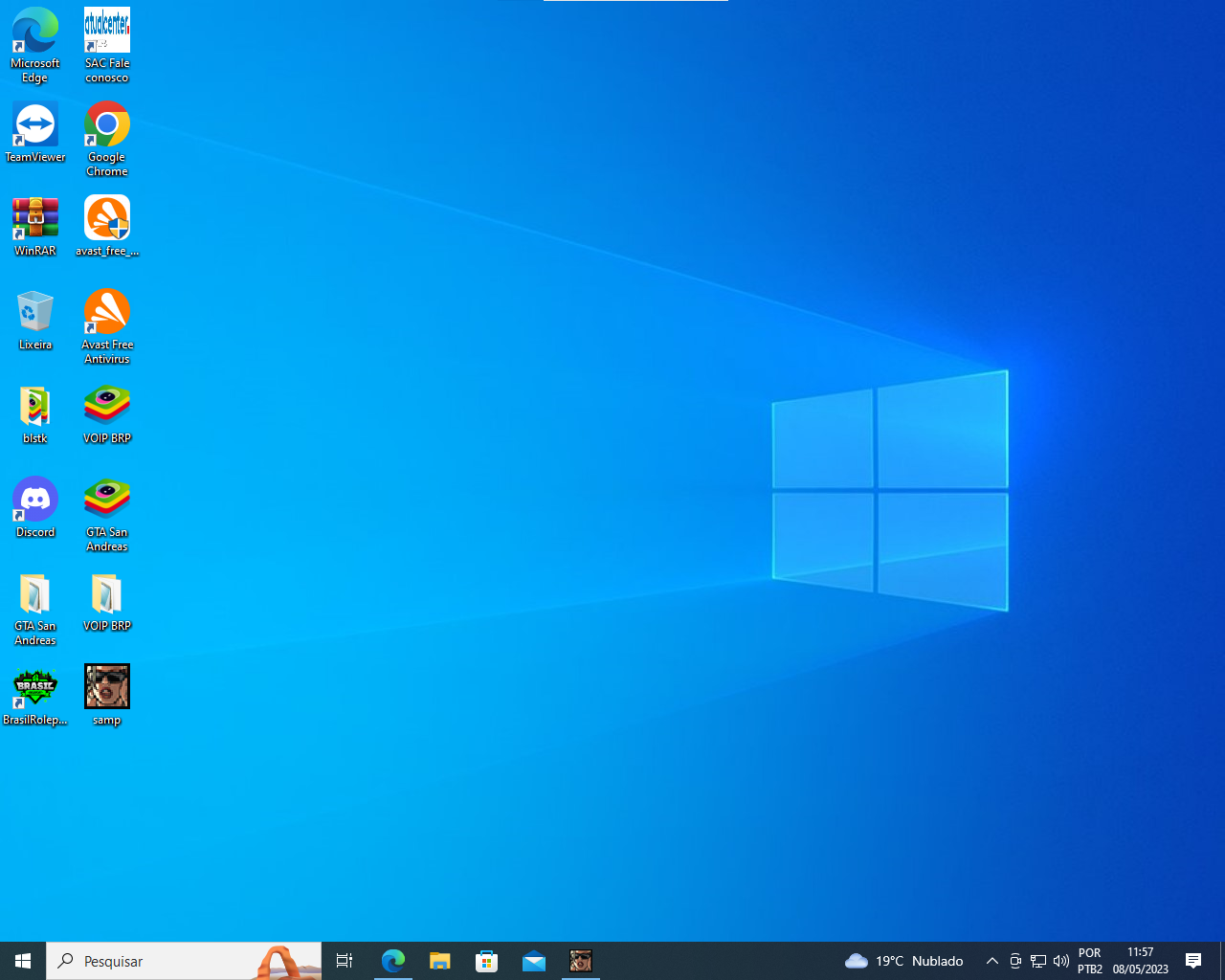Screen dimensions: 1225x980
Task: Open File Explorer from the taskbar
Action: [439, 961]
